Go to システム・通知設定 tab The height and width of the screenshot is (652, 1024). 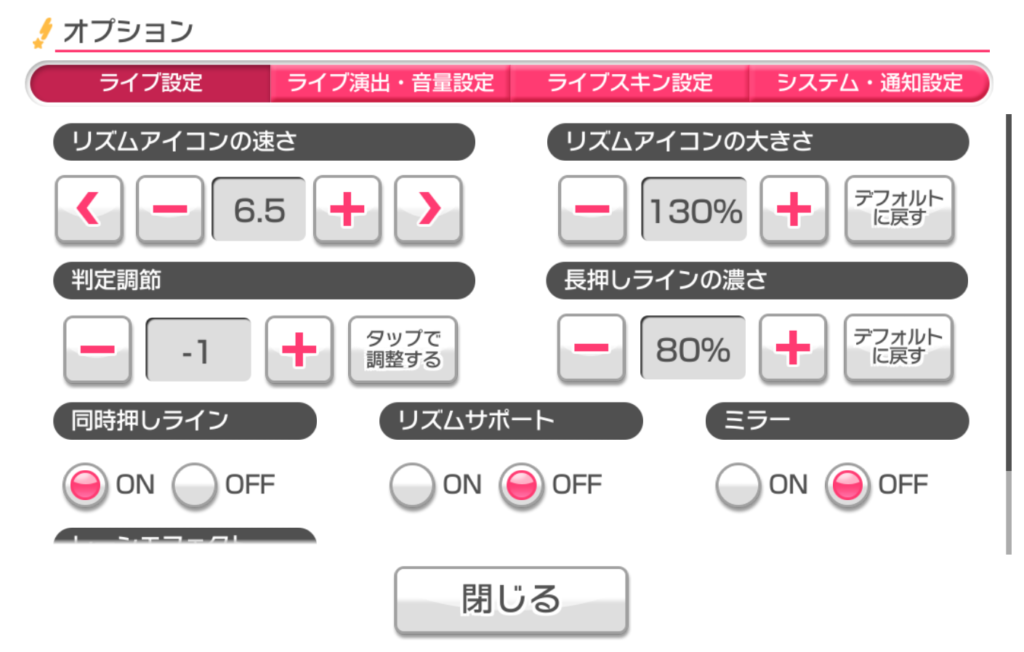coord(869,83)
